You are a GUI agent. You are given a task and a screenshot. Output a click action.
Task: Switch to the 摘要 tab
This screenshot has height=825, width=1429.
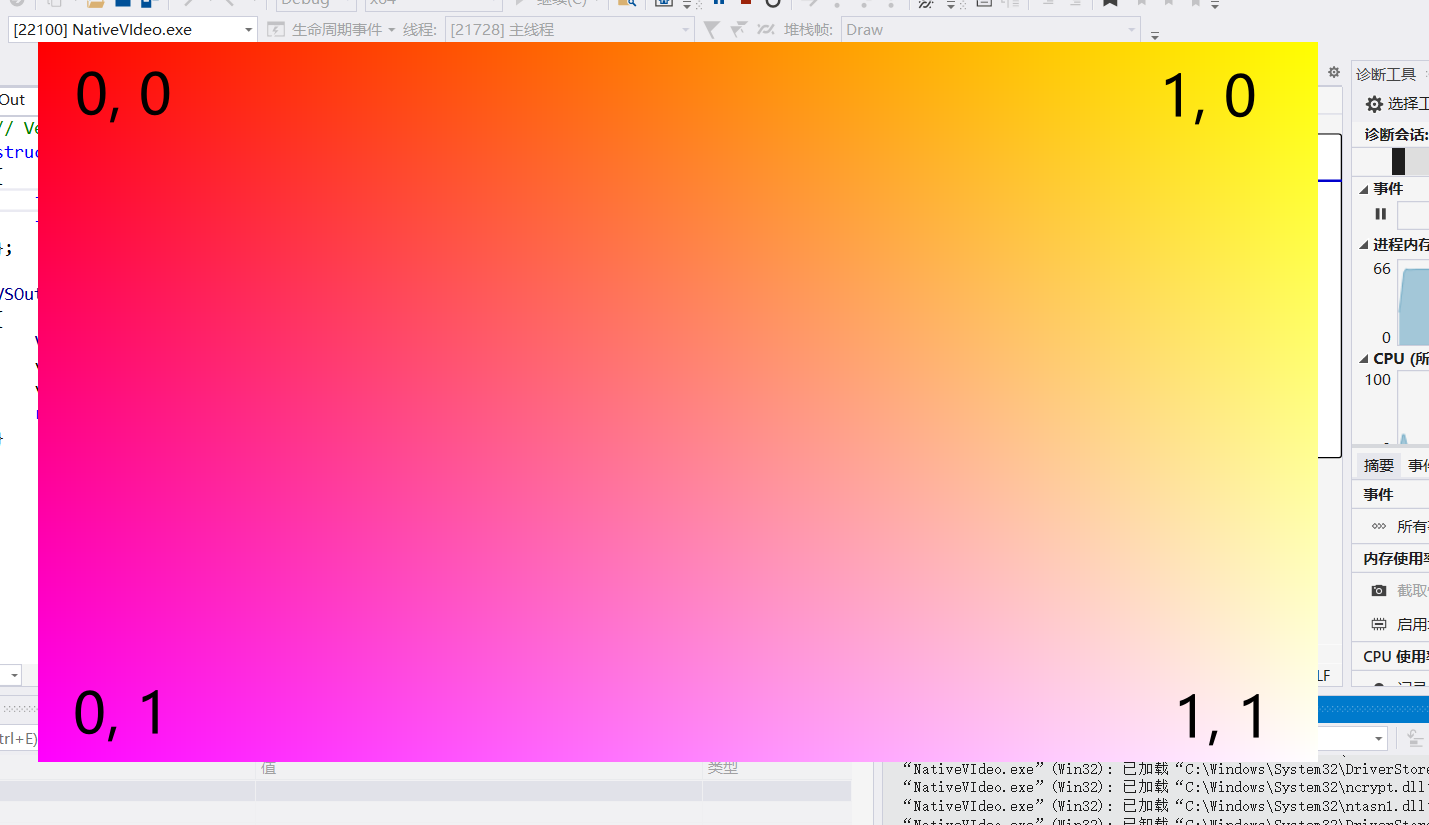click(1379, 465)
